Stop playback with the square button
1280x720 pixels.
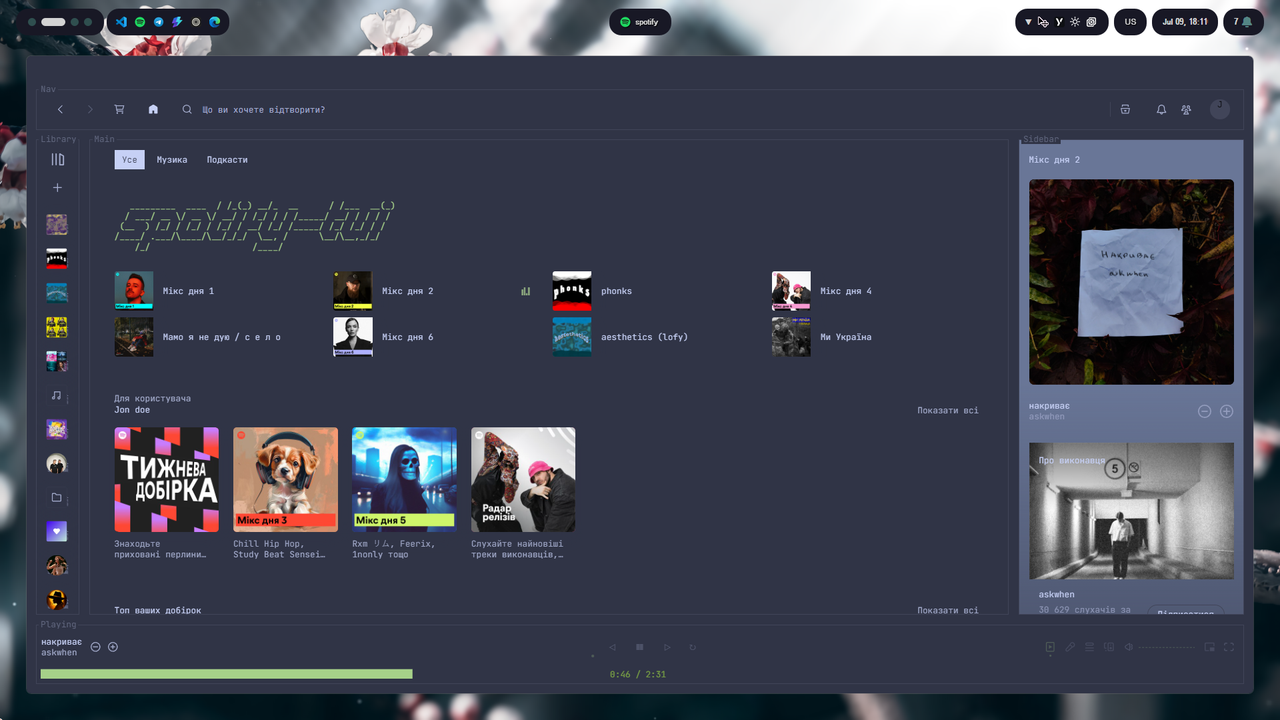click(x=640, y=647)
